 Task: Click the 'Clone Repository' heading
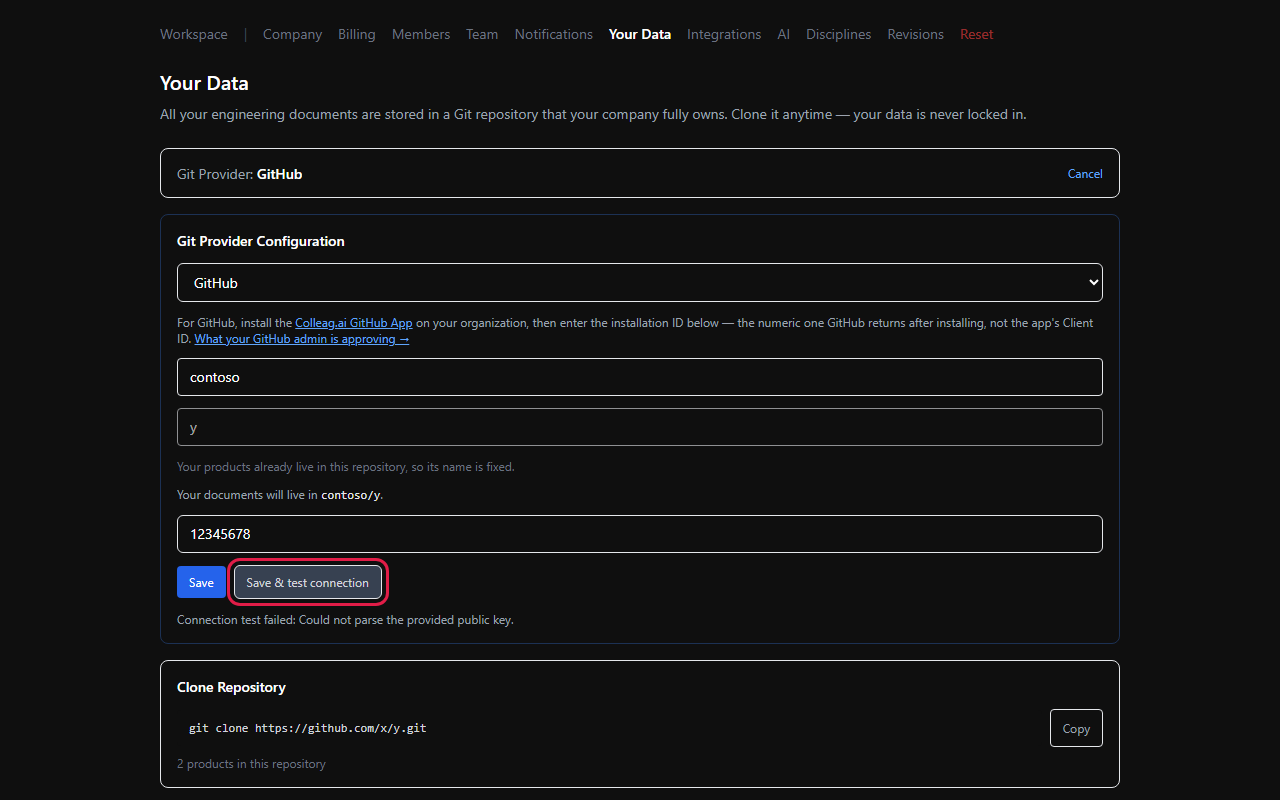point(231,687)
